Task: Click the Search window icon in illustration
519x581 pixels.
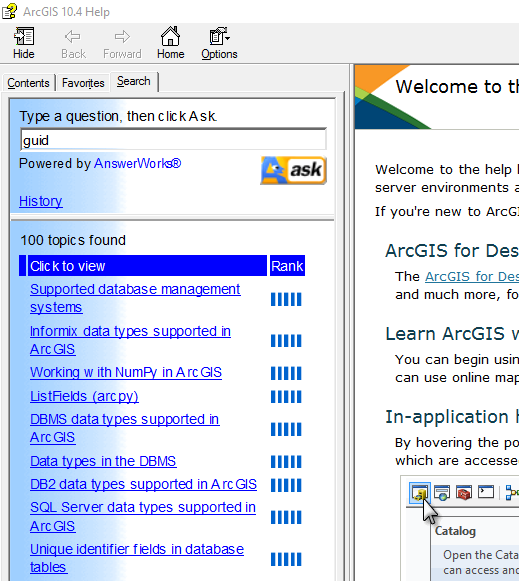Action: 442,492
